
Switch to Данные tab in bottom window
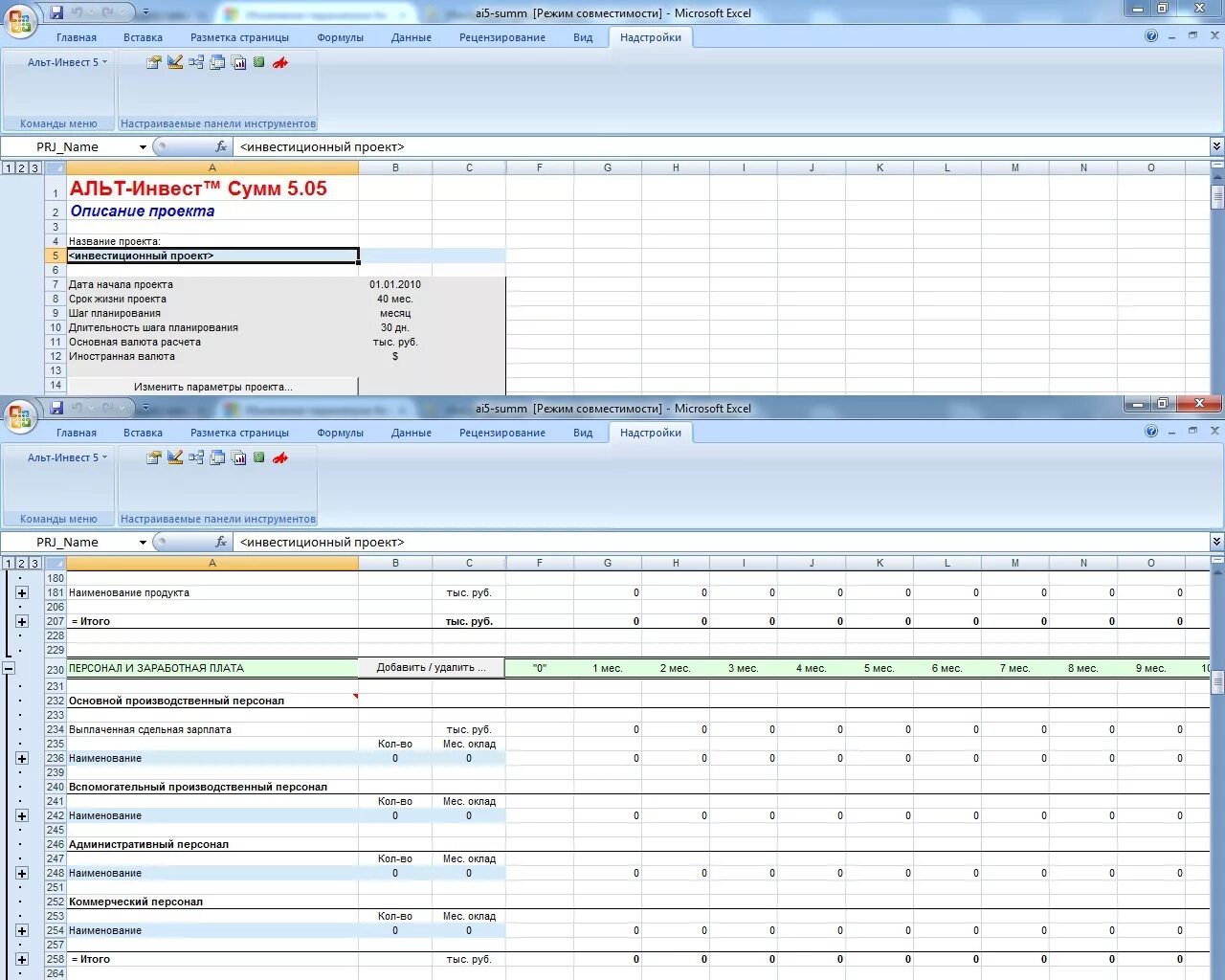click(x=412, y=433)
